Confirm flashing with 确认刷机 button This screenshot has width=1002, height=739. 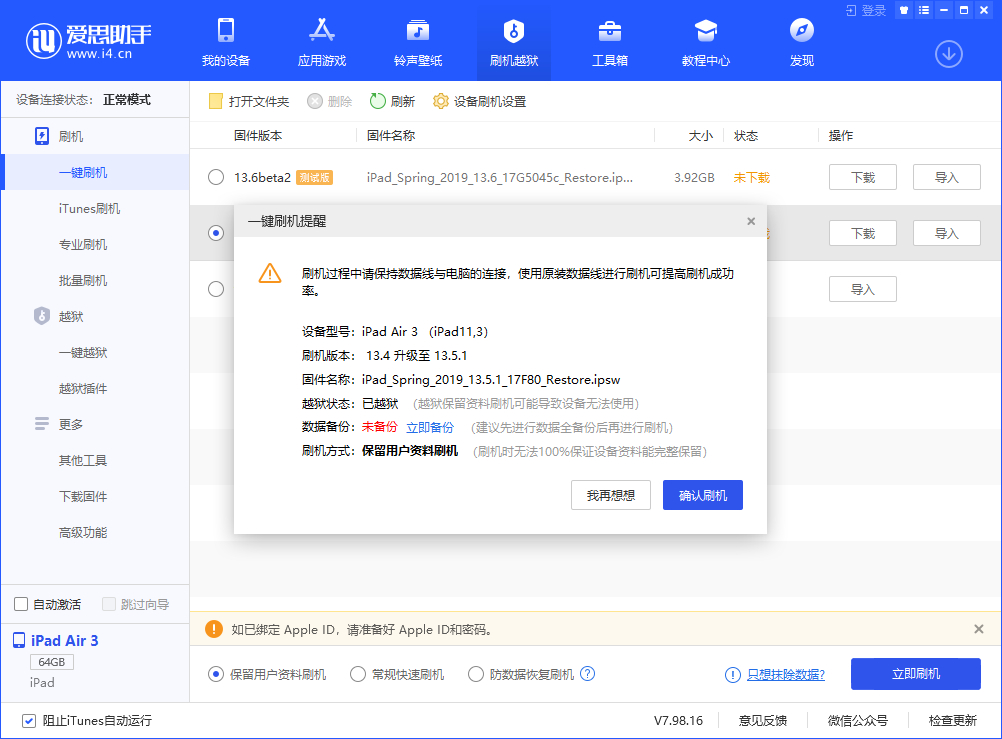(703, 495)
